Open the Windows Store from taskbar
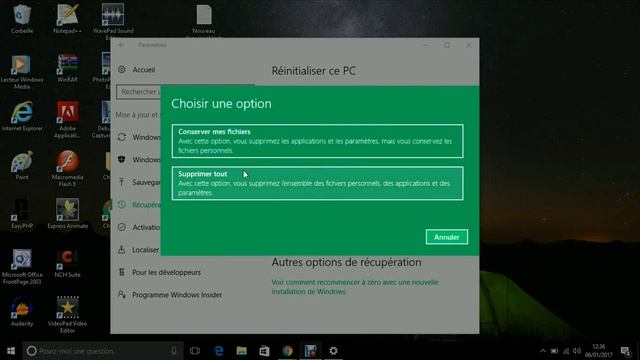640x360 pixels. 264,351
